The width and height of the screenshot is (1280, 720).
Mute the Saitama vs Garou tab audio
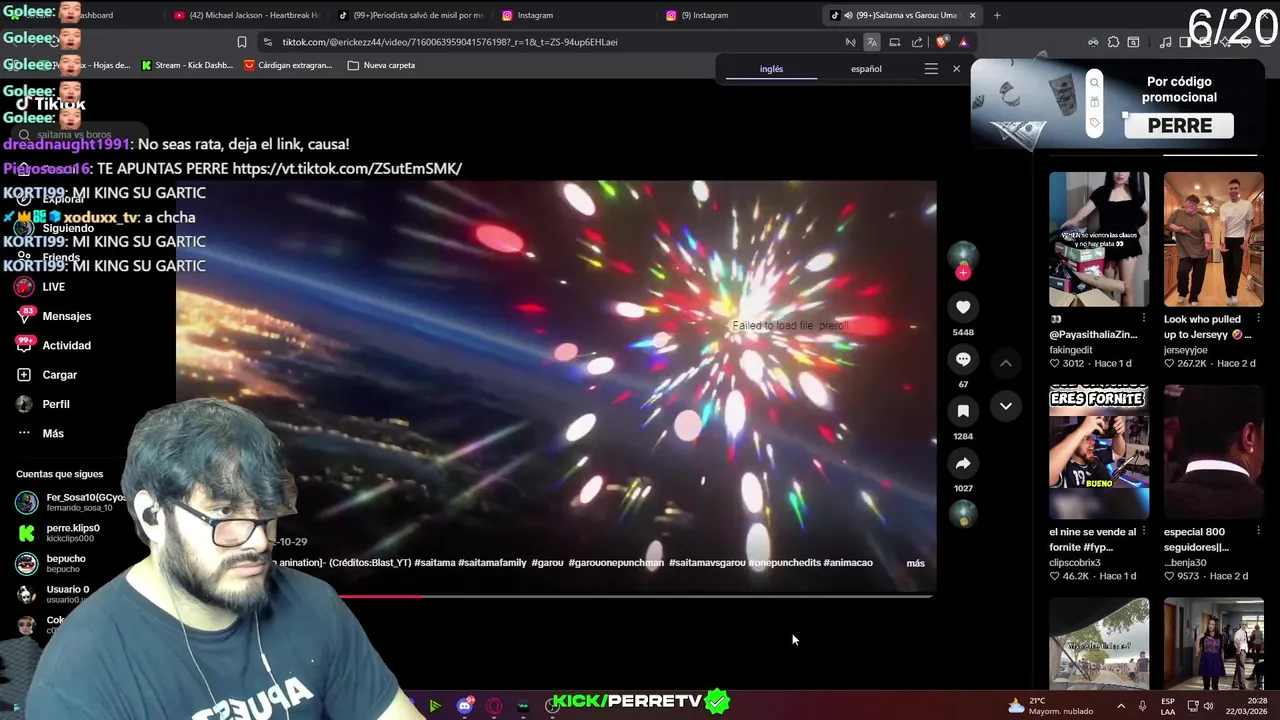pyautogui.click(x=848, y=15)
